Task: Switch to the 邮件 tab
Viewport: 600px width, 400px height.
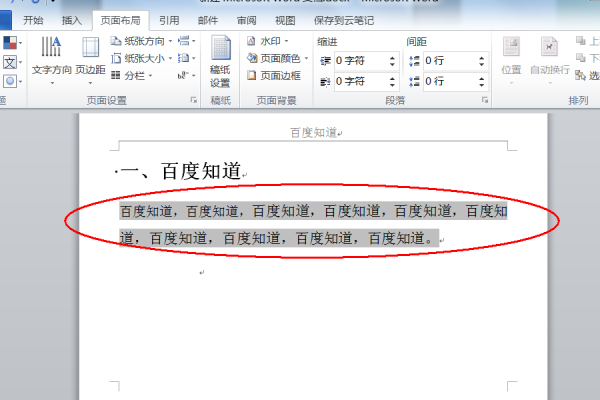Action: [208, 20]
